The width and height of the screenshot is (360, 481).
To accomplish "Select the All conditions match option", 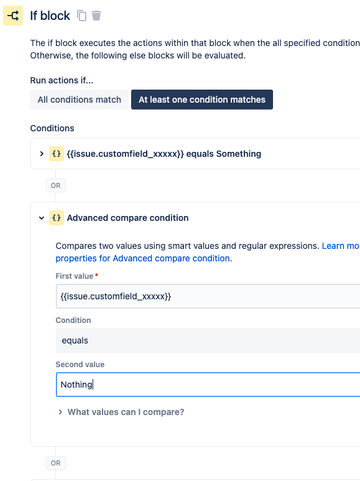I will click(79, 100).
